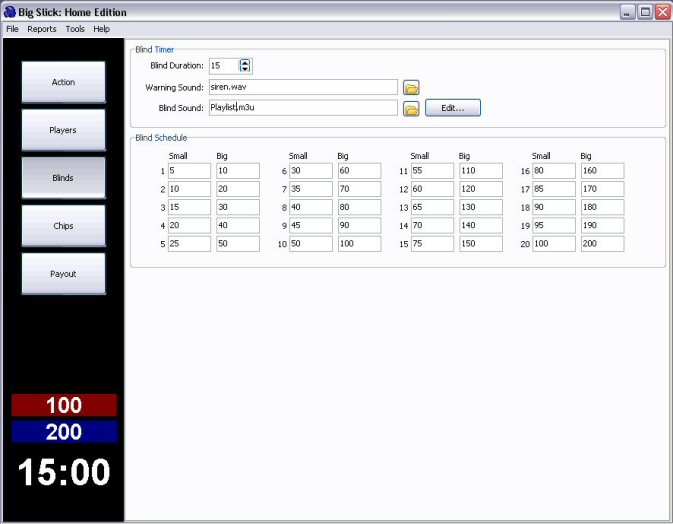Image resolution: width=673 pixels, height=524 pixels.
Task: Click the Big Stick app title icon
Action: (10, 12)
